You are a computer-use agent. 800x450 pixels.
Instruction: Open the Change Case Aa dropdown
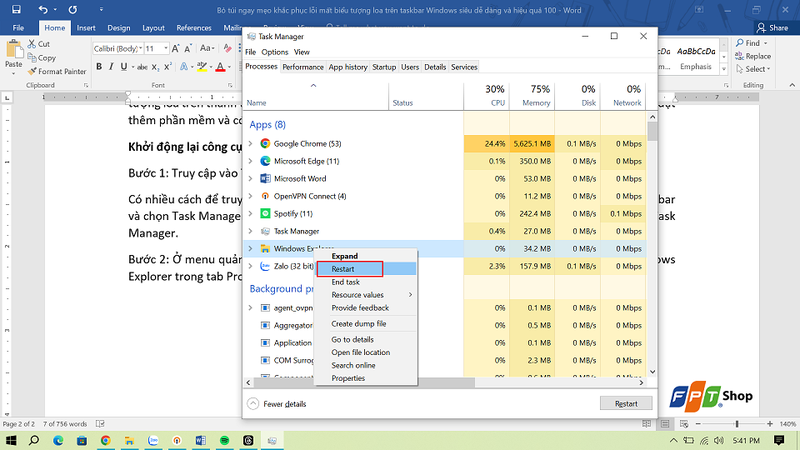[x=207, y=48]
